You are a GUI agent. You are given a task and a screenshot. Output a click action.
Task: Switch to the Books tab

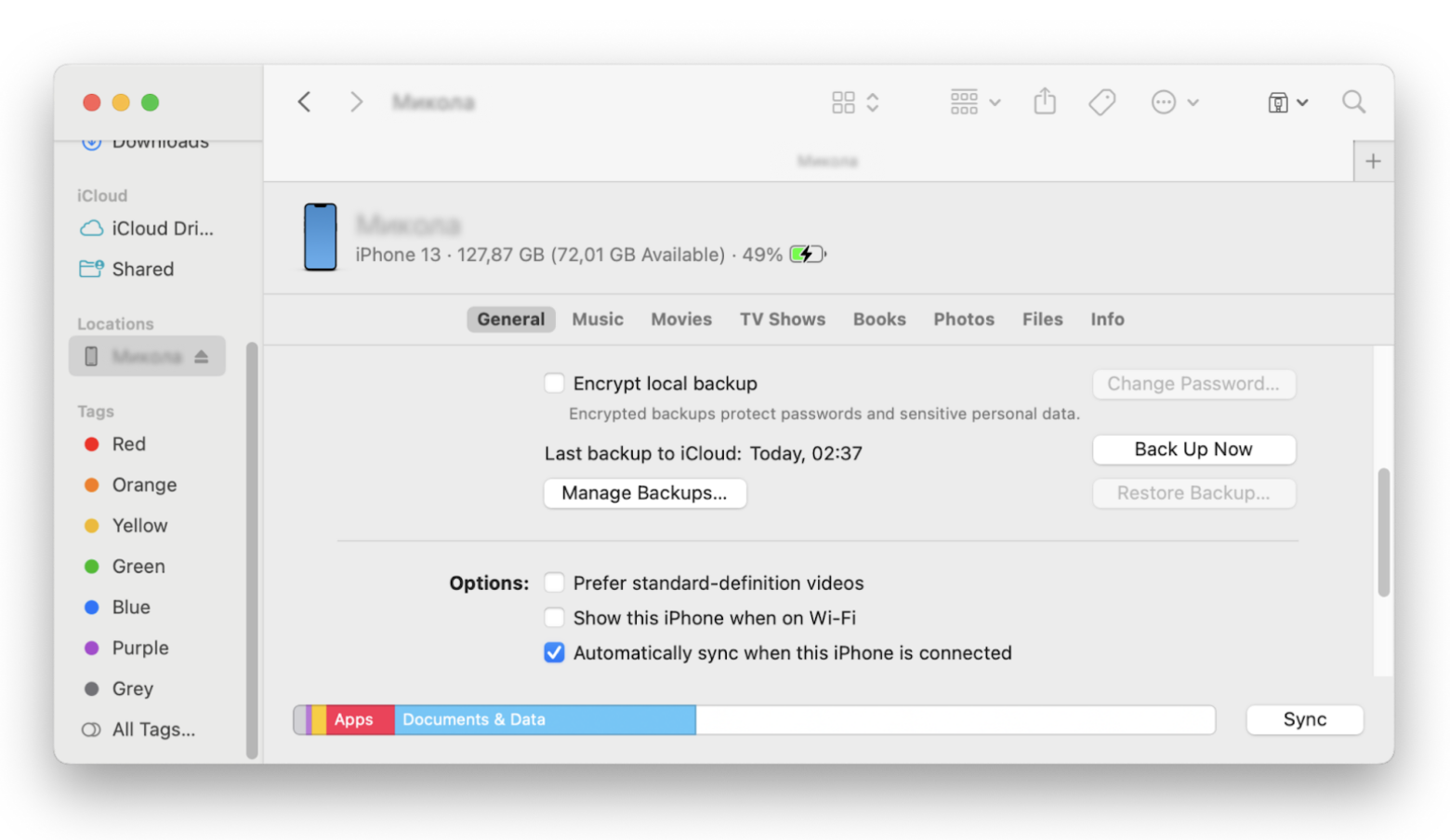click(x=879, y=320)
